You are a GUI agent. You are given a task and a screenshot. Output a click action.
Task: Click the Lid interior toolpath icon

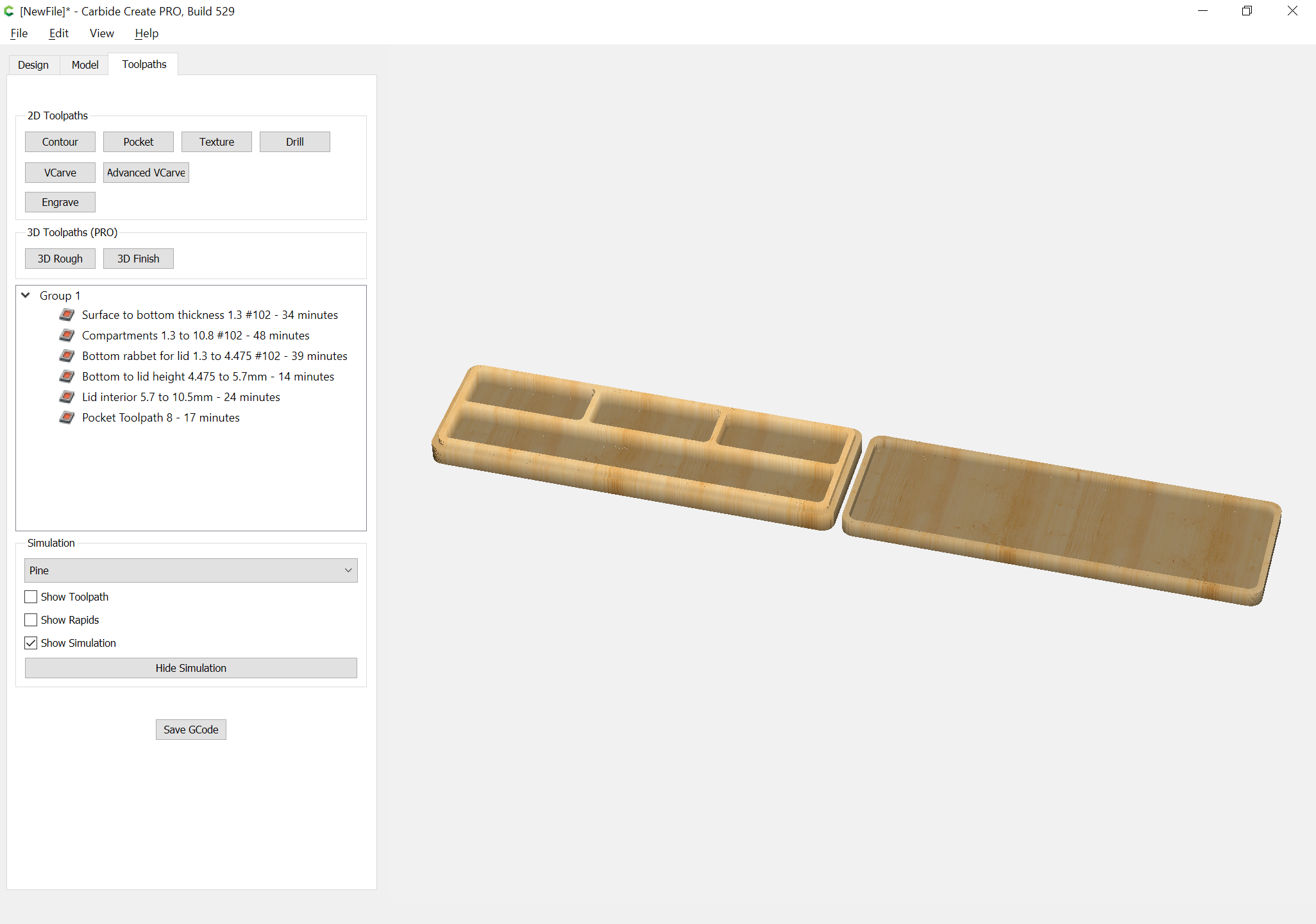point(67,397)
